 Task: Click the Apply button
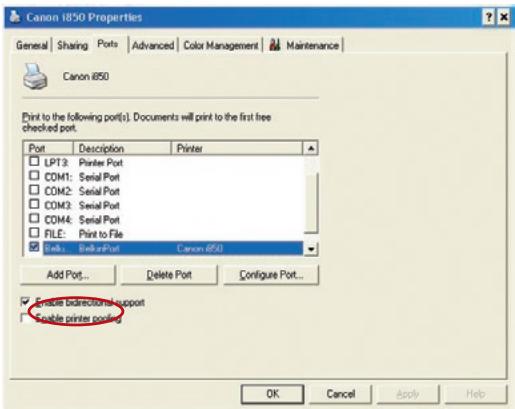pyautogui.click(x=408, y=394)
